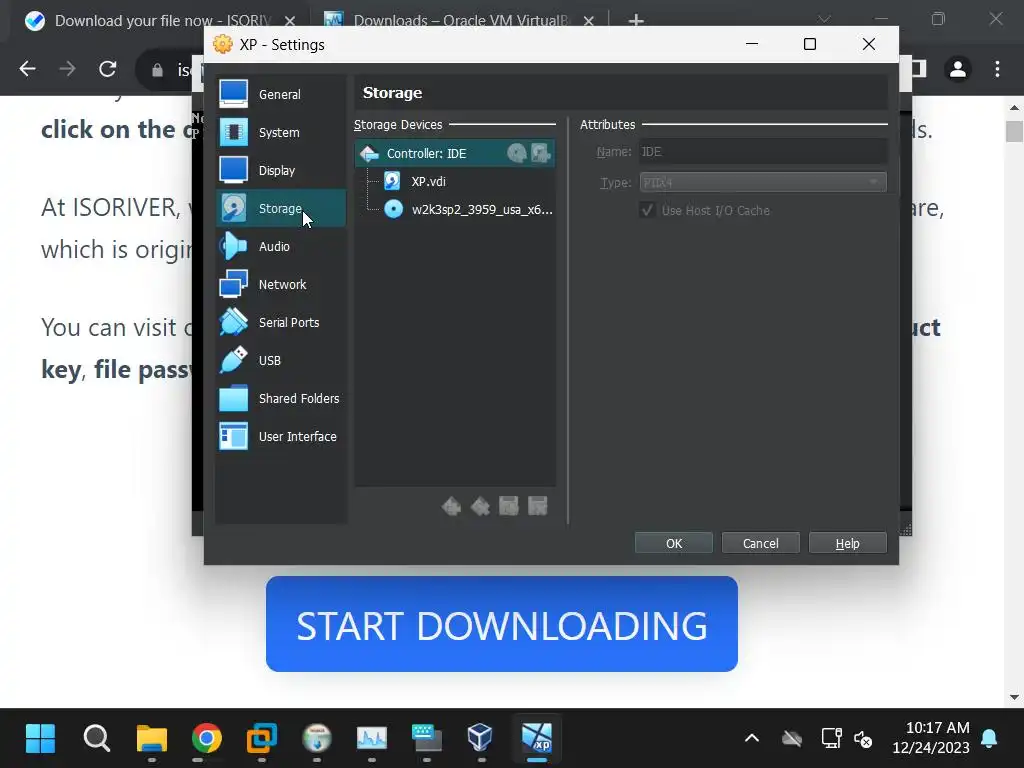Open disc installer app on taskbar
Screen dimensions: 1024x768
(317, 739)
